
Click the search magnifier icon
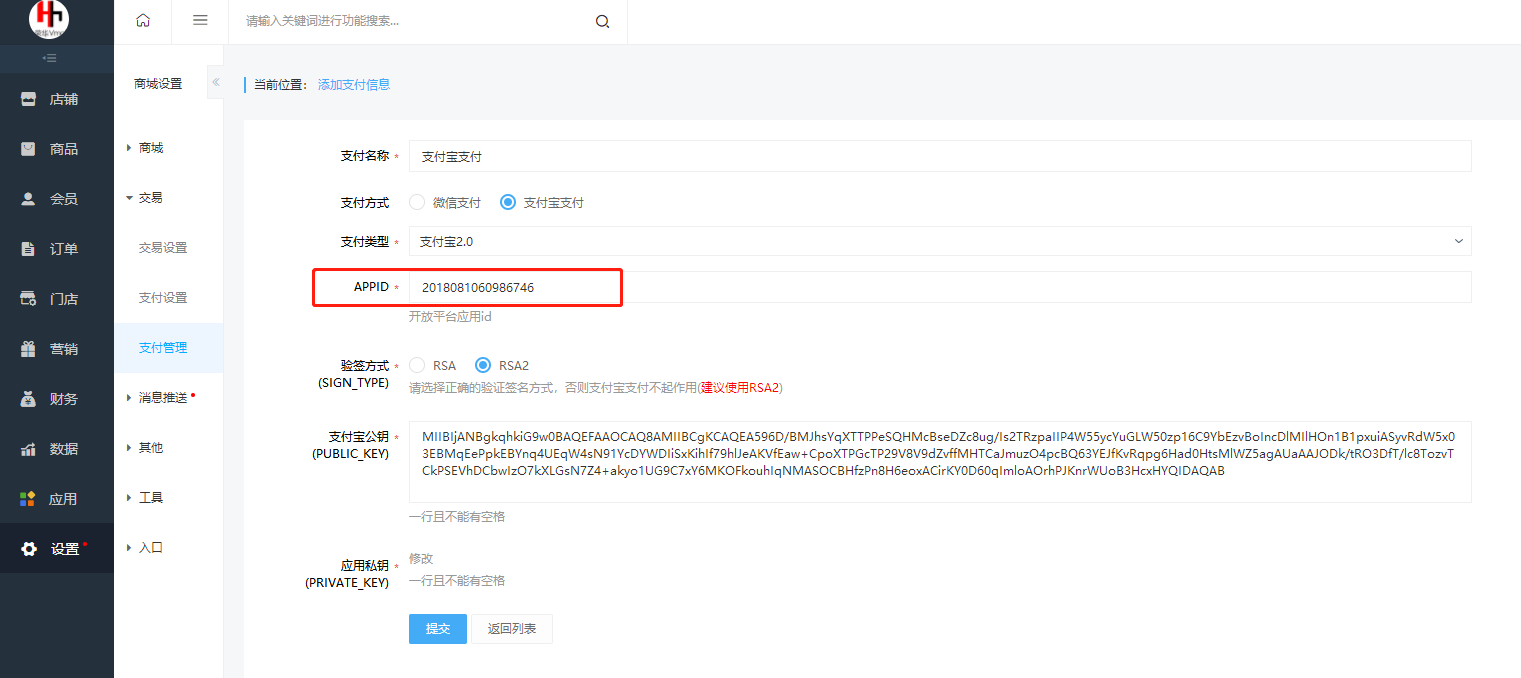(x=602, y=22)
